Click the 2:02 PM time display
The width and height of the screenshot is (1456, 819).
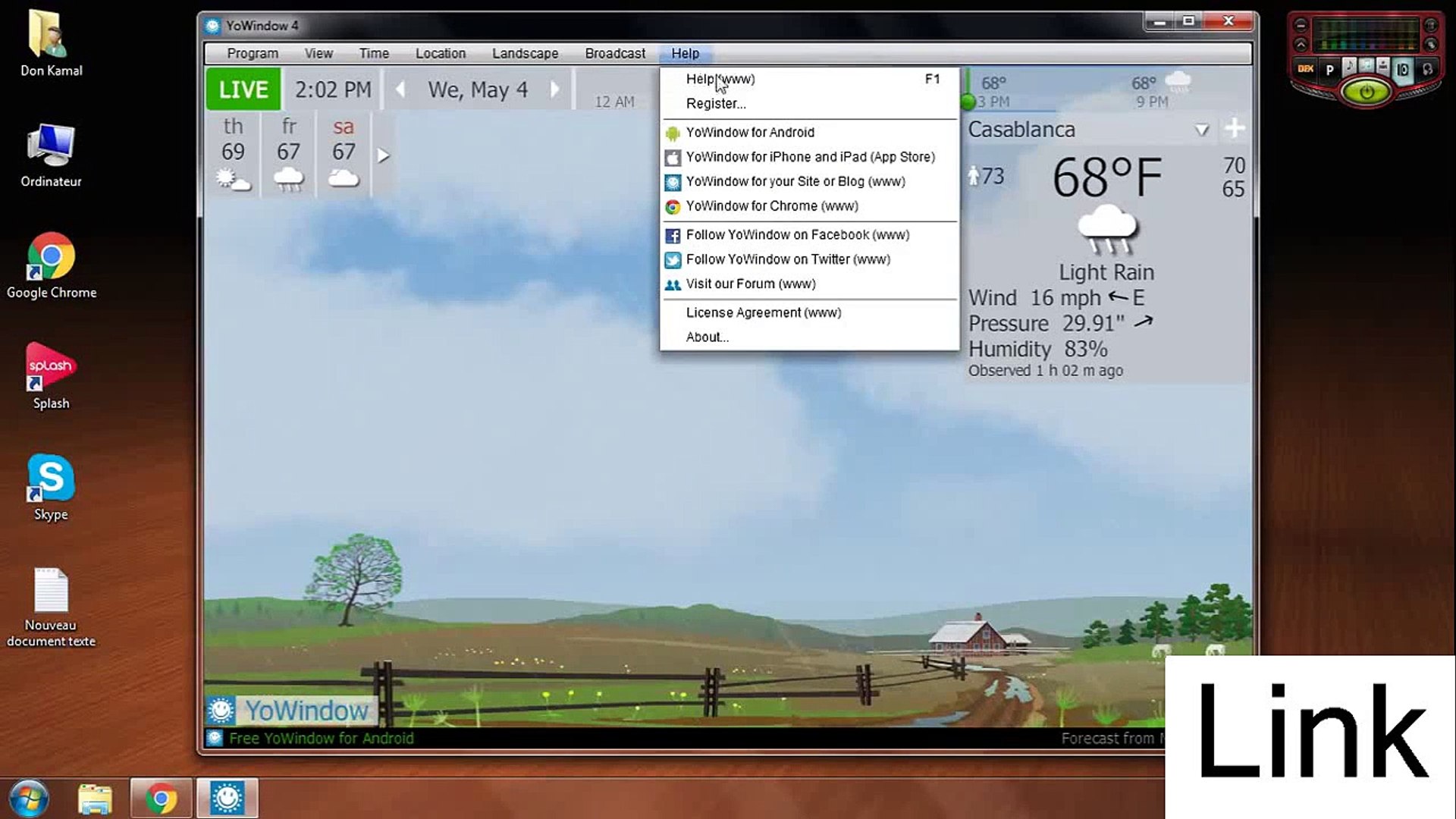(333, 89)
